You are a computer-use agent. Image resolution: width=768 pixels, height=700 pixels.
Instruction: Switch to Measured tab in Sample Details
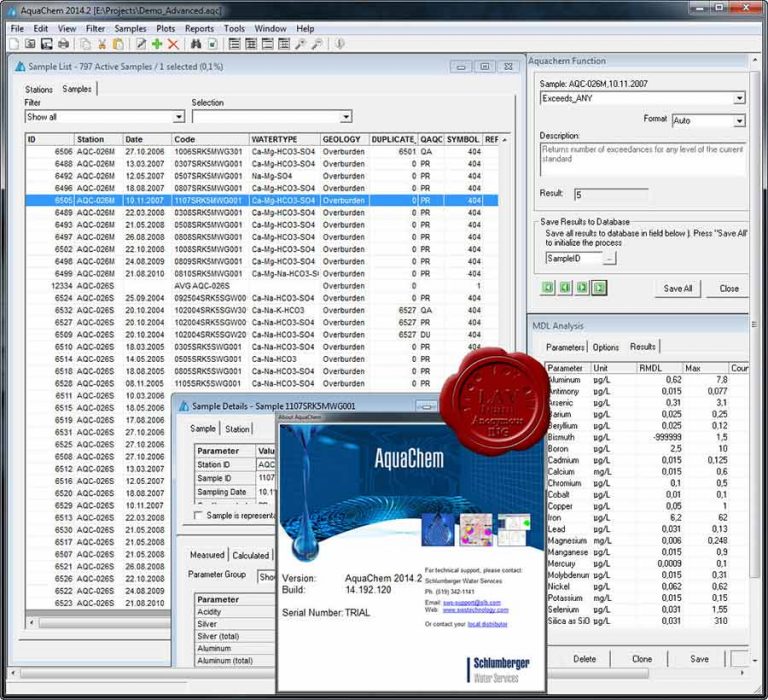click(207, 555)
